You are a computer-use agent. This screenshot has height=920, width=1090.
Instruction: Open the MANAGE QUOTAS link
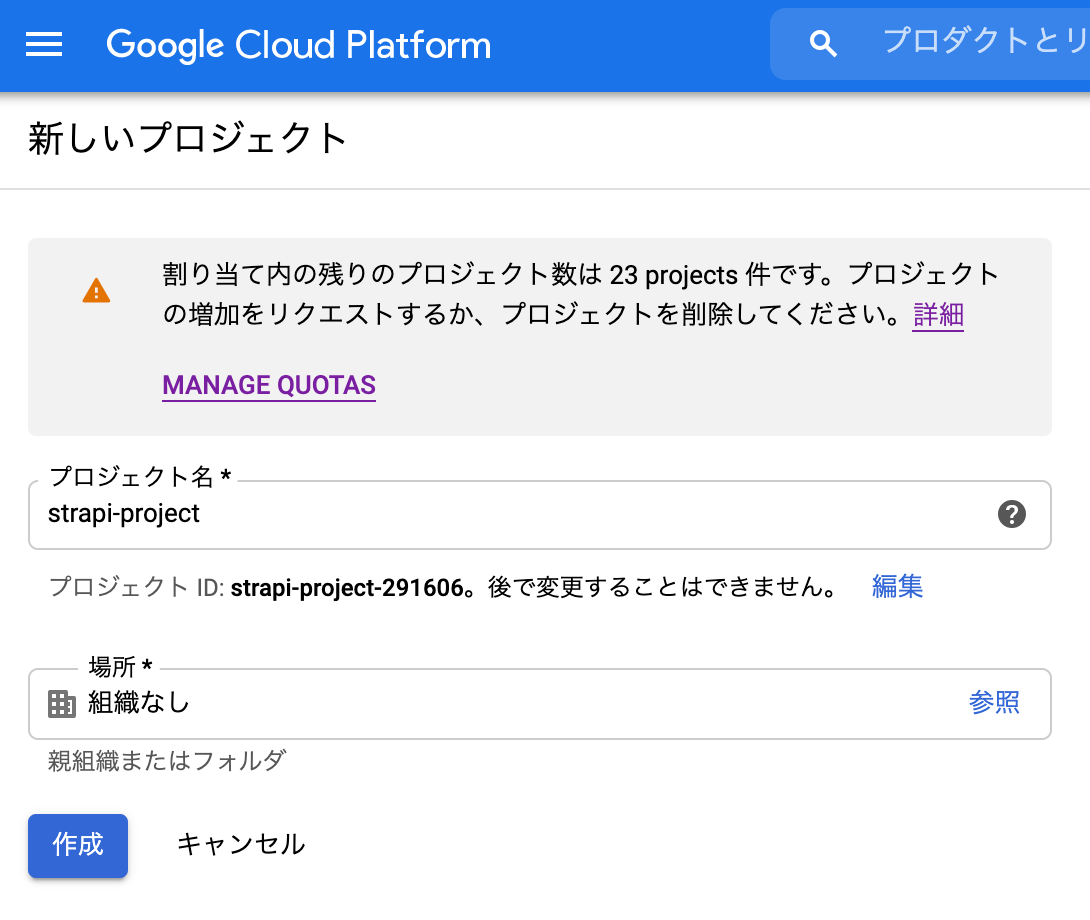click(269, 385)
